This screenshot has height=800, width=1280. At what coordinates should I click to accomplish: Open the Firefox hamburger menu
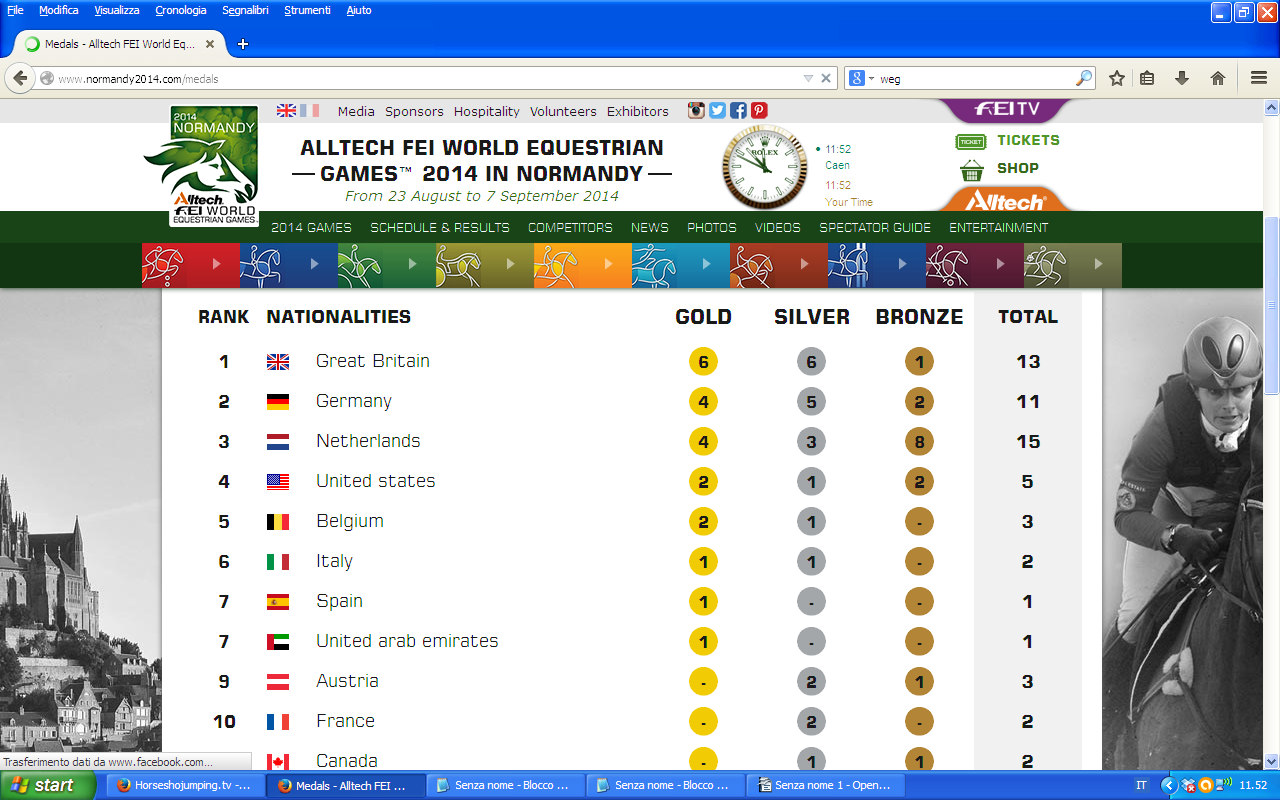click(1259, 78)
